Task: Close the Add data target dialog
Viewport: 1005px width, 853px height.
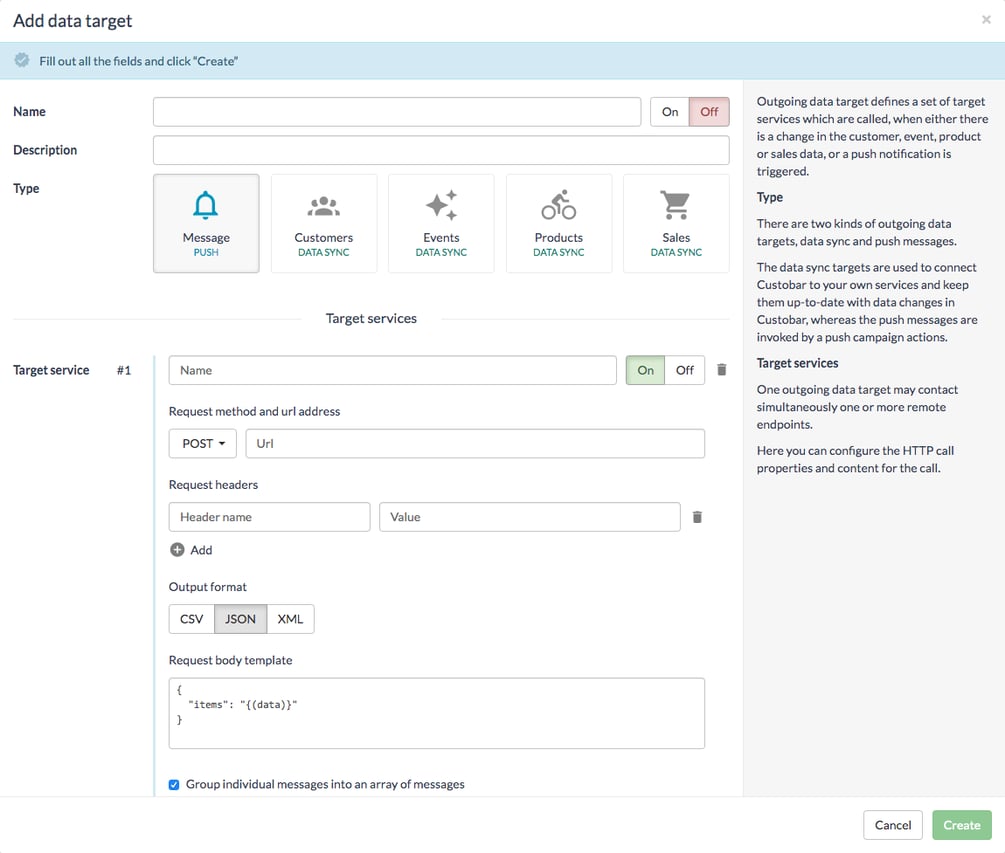Action: click(x=986, y=20)
